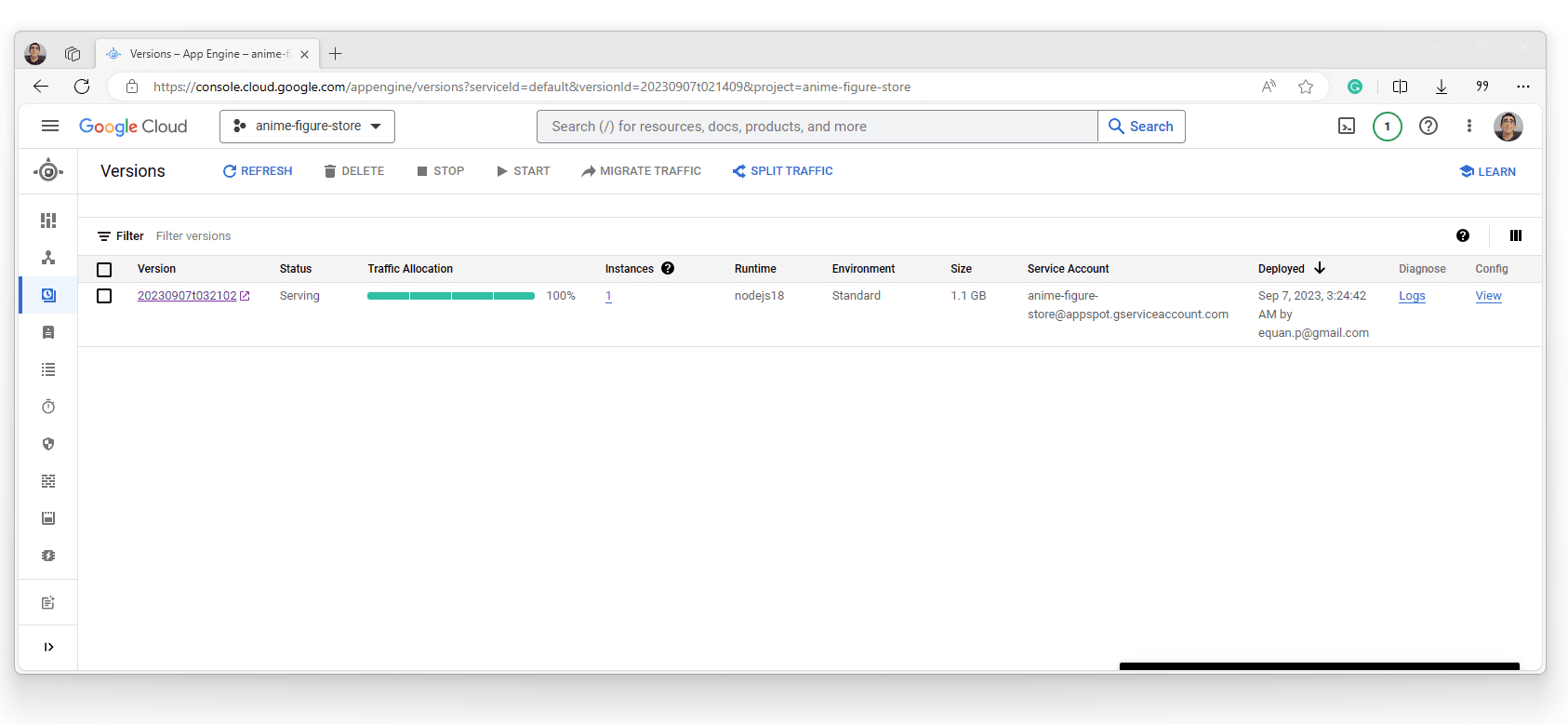The image size is (1568, 724).
Task: Open browser settings ellipsis menu
Action: (x=1523, y=87)
